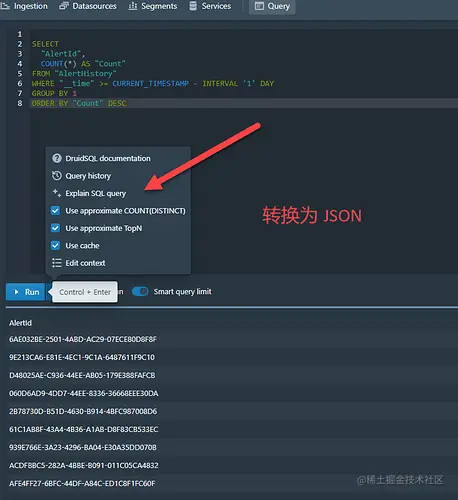
Task: Click line number 1 in the gutter
Action: pos(20,34)
